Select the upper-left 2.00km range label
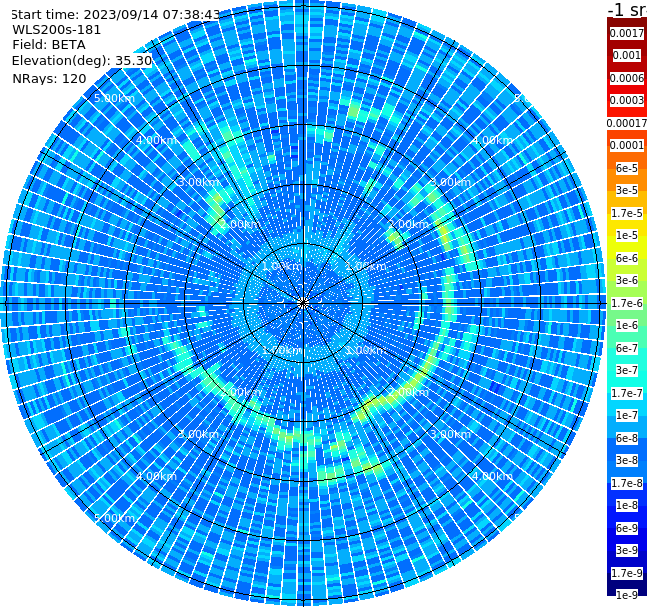 pos(240,224)
